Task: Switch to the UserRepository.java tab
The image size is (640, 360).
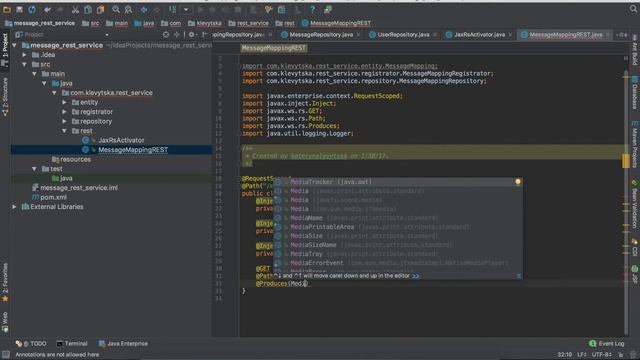Action: [x=403, y=35]
